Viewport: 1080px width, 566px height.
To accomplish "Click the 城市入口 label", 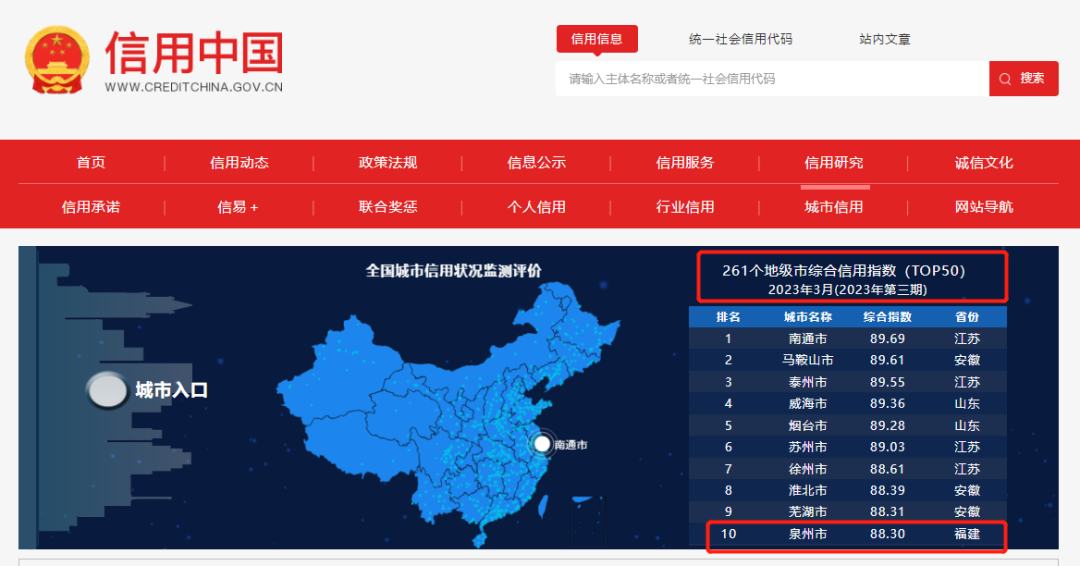I will 172,390.
